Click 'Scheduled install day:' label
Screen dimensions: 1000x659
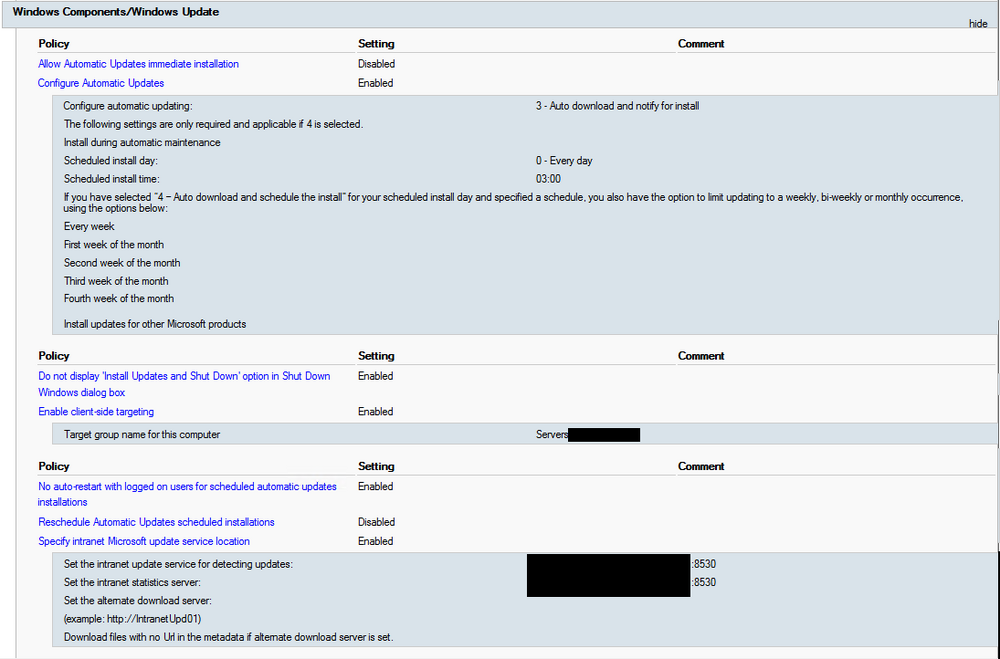(110, 161)
